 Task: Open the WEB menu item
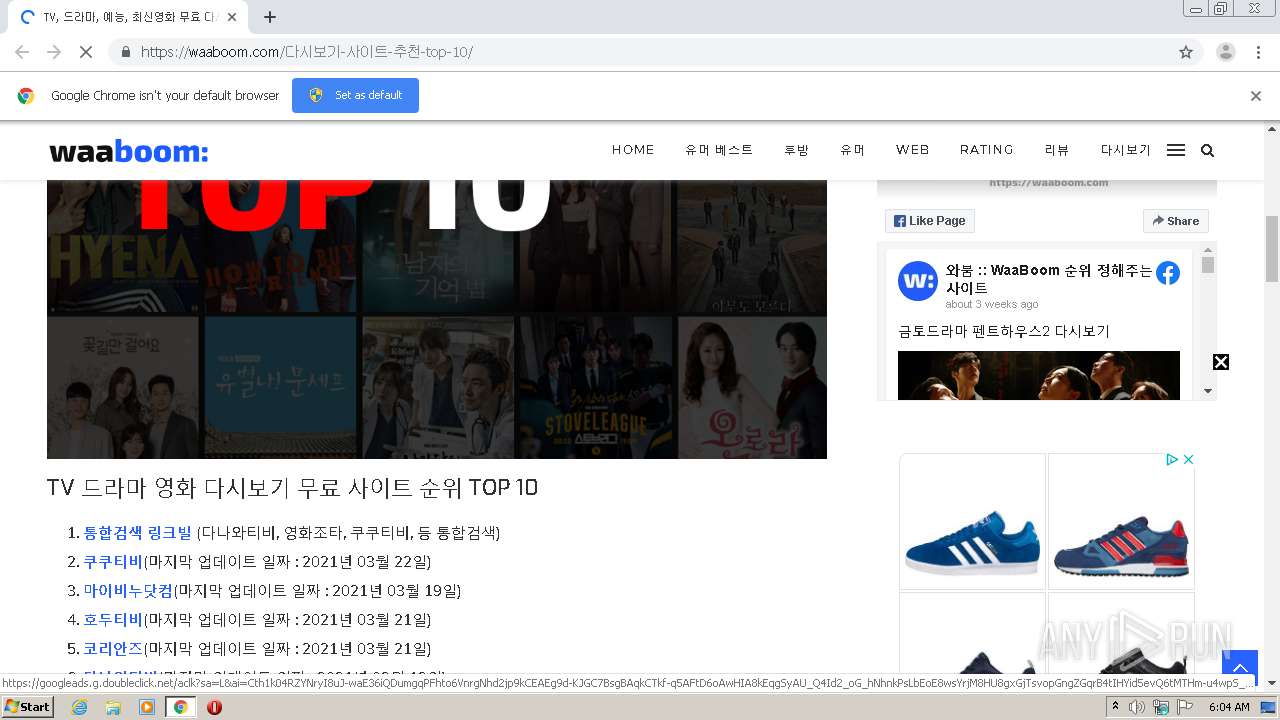(x=912, y=150)
